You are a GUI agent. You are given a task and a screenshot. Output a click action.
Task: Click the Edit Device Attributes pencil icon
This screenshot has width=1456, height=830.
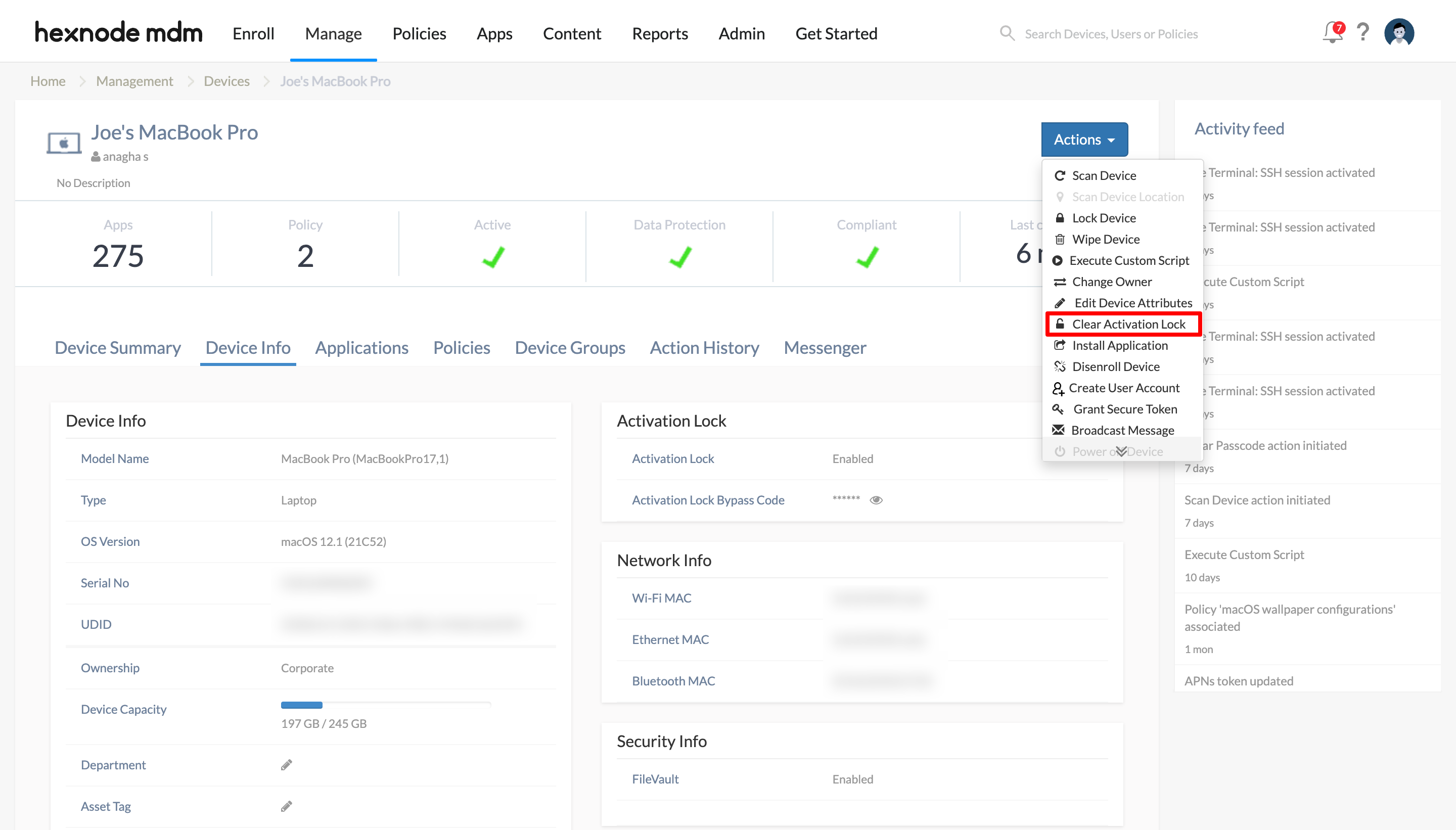tap(1060, 303)
